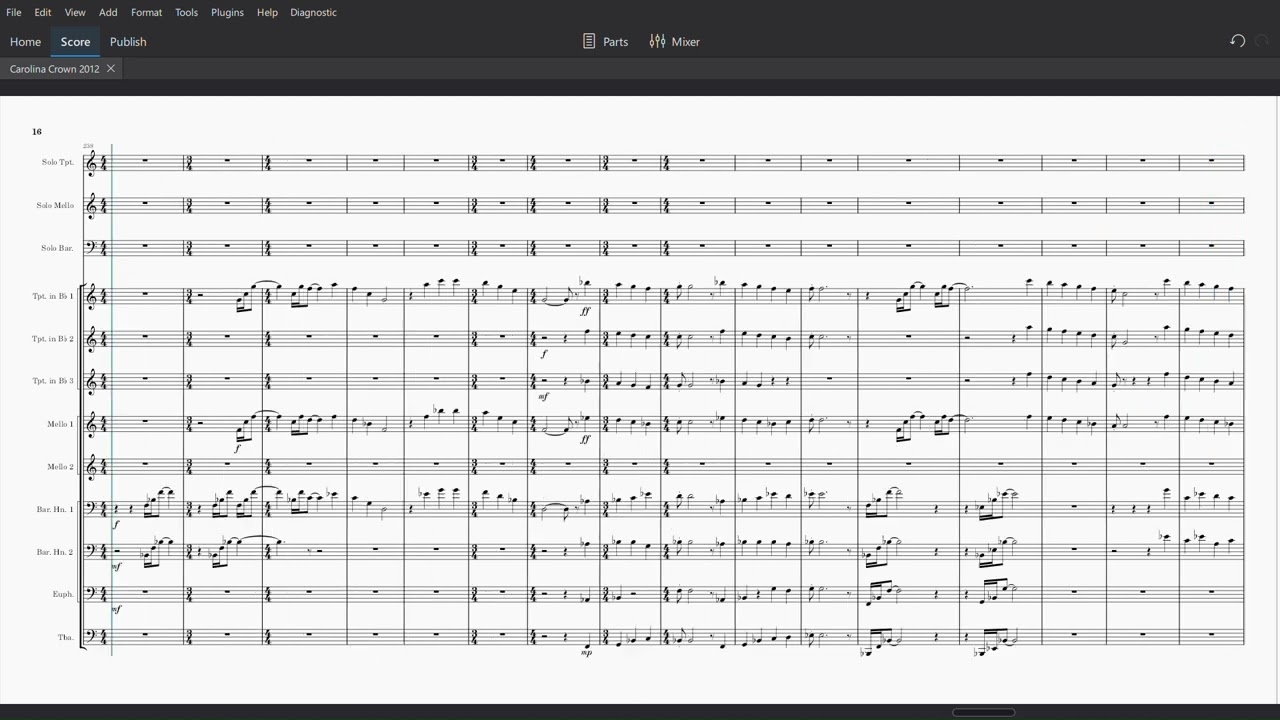
Task: Select the ff dynamic under the Mello 1 staff
Action: point(585,439)
